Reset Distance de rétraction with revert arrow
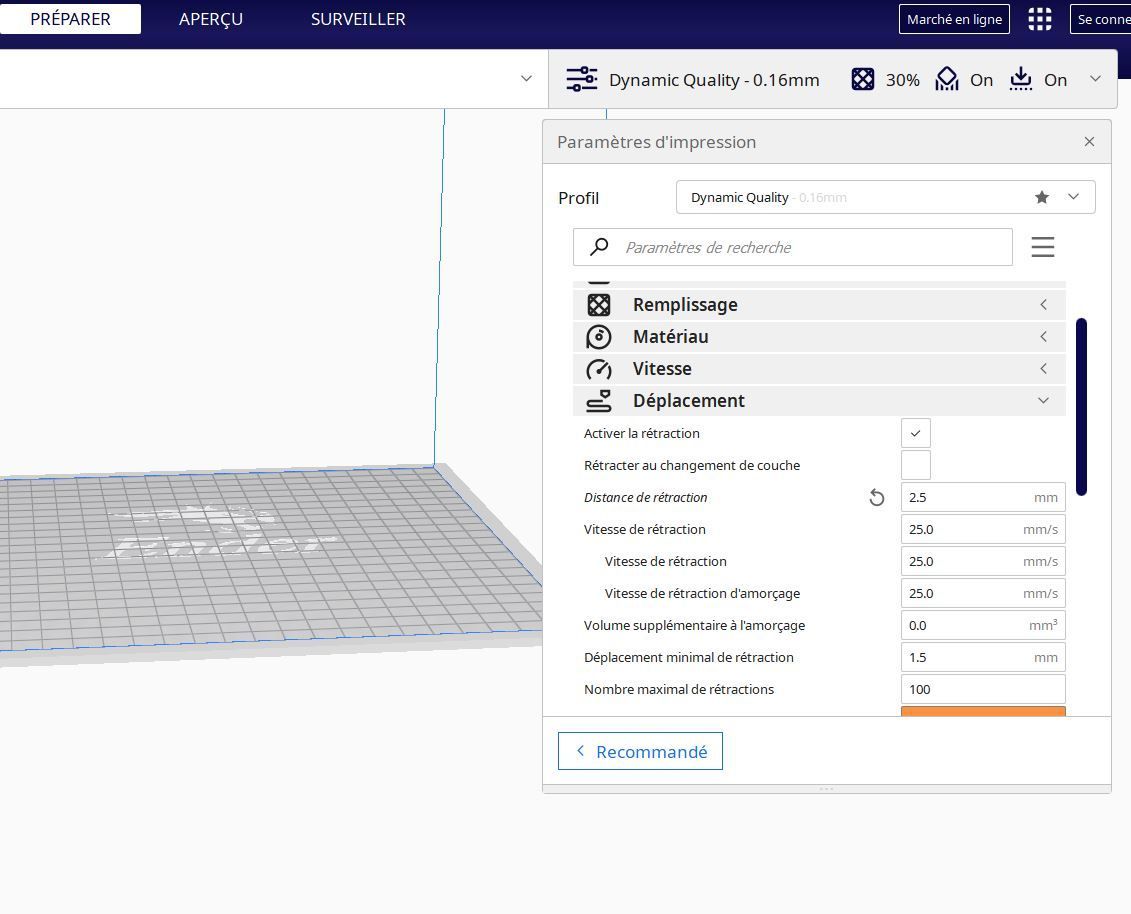 (876, 498)
